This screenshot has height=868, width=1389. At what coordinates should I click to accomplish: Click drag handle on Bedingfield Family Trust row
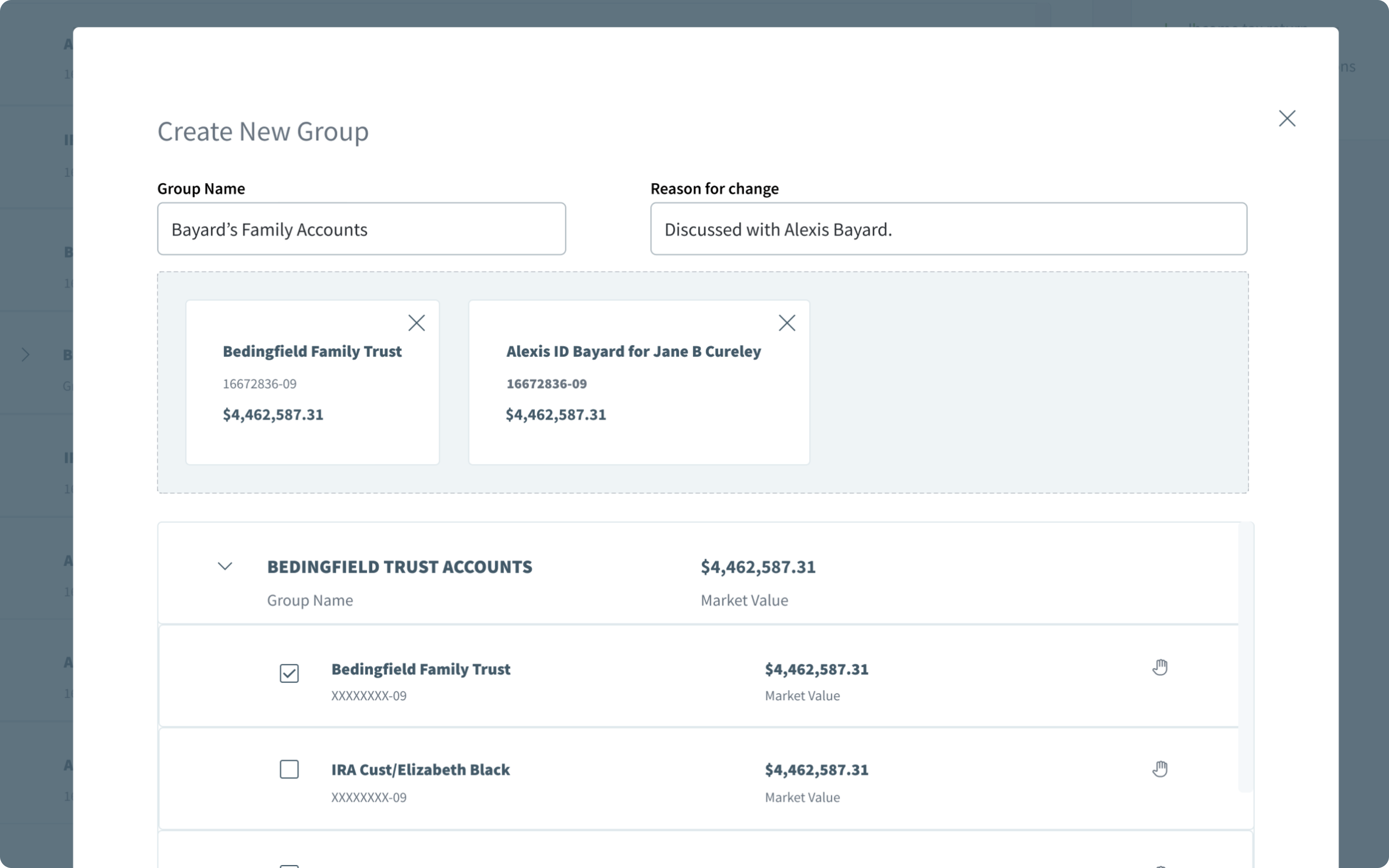pos(1160,667)
